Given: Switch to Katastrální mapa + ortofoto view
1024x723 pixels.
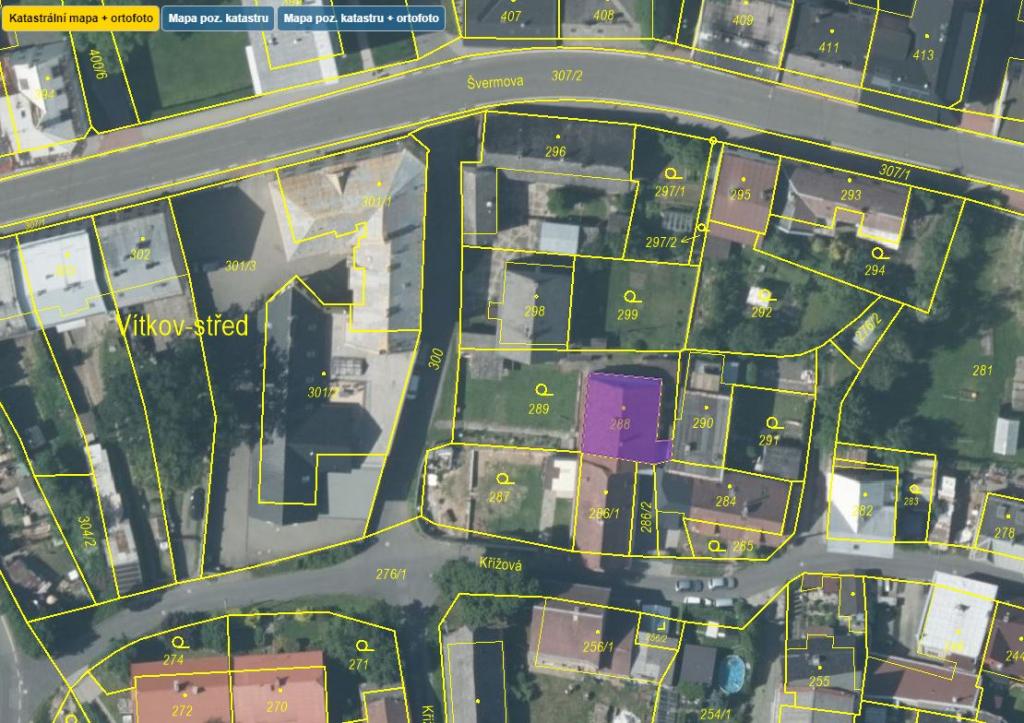Looking at the screenshot, I should 81,18.
